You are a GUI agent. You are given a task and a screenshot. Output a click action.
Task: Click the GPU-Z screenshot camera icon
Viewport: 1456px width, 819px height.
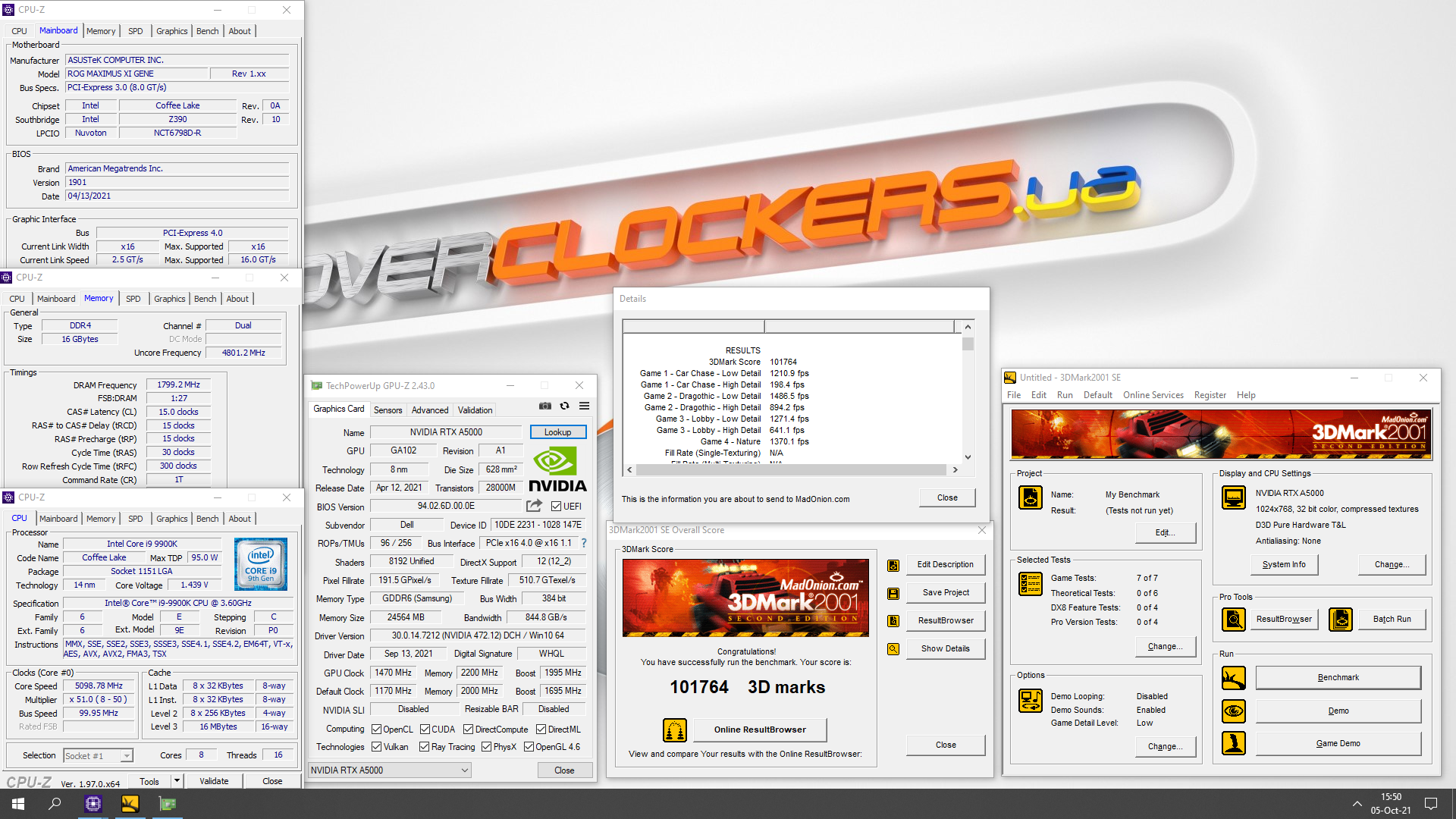tap(545, 406)
